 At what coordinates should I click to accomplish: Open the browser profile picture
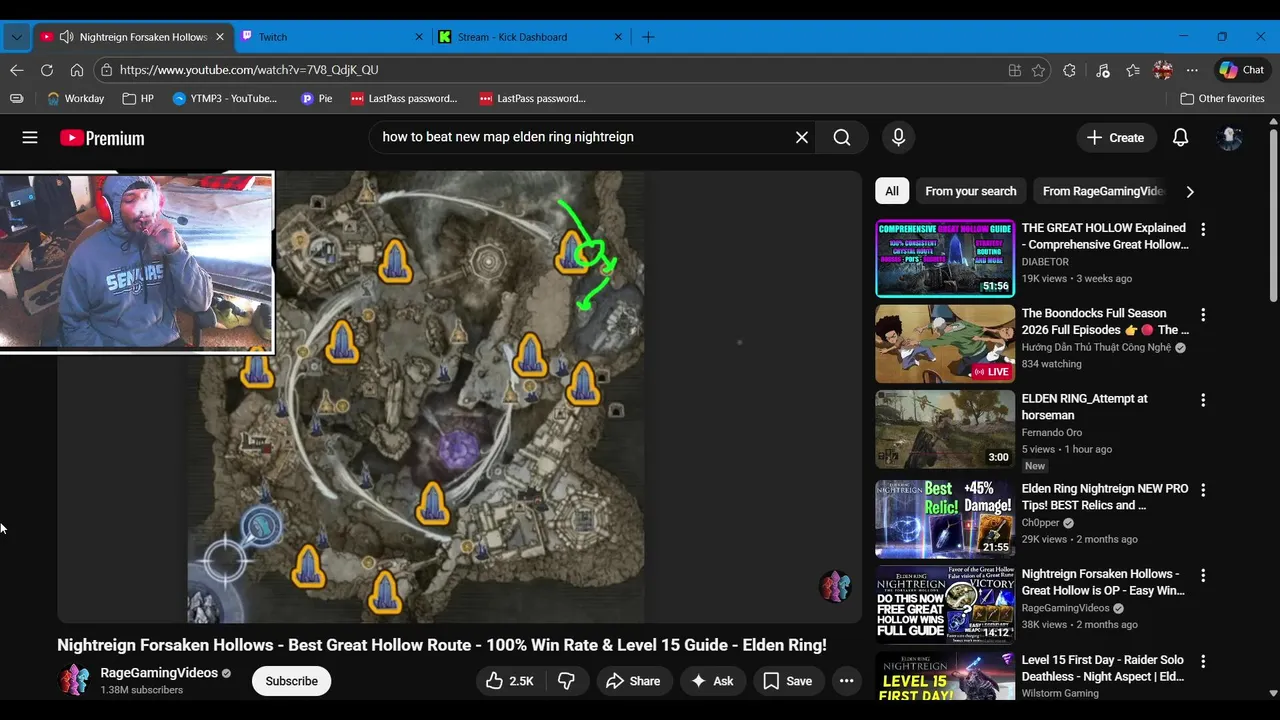point(1162,70)
